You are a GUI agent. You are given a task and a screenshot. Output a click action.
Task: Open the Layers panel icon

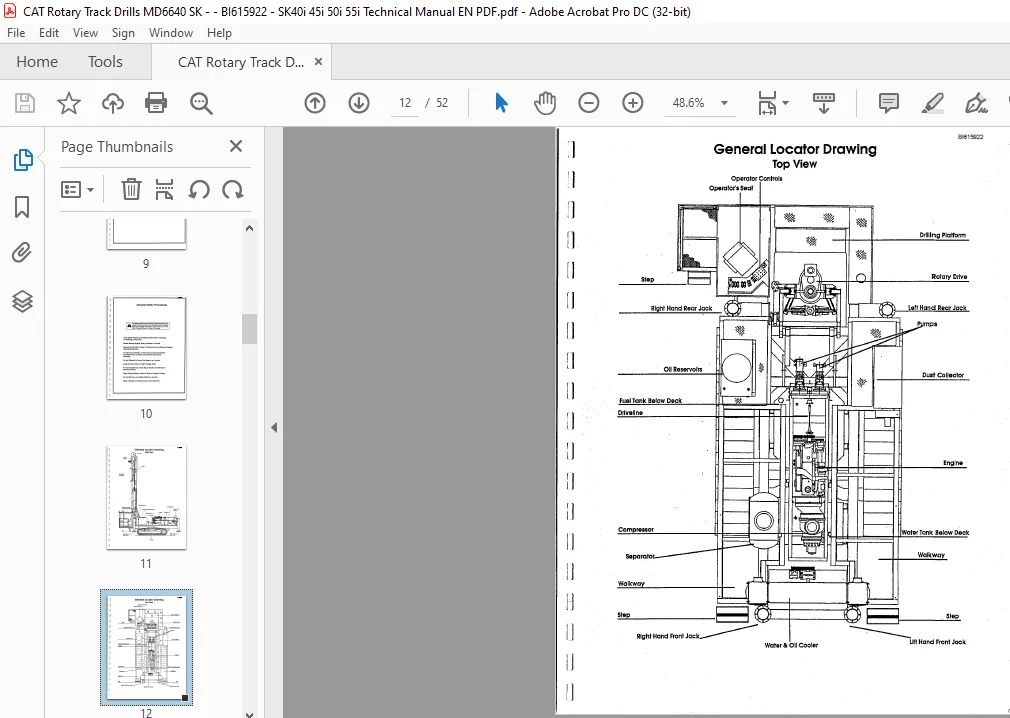click(23, 301)
